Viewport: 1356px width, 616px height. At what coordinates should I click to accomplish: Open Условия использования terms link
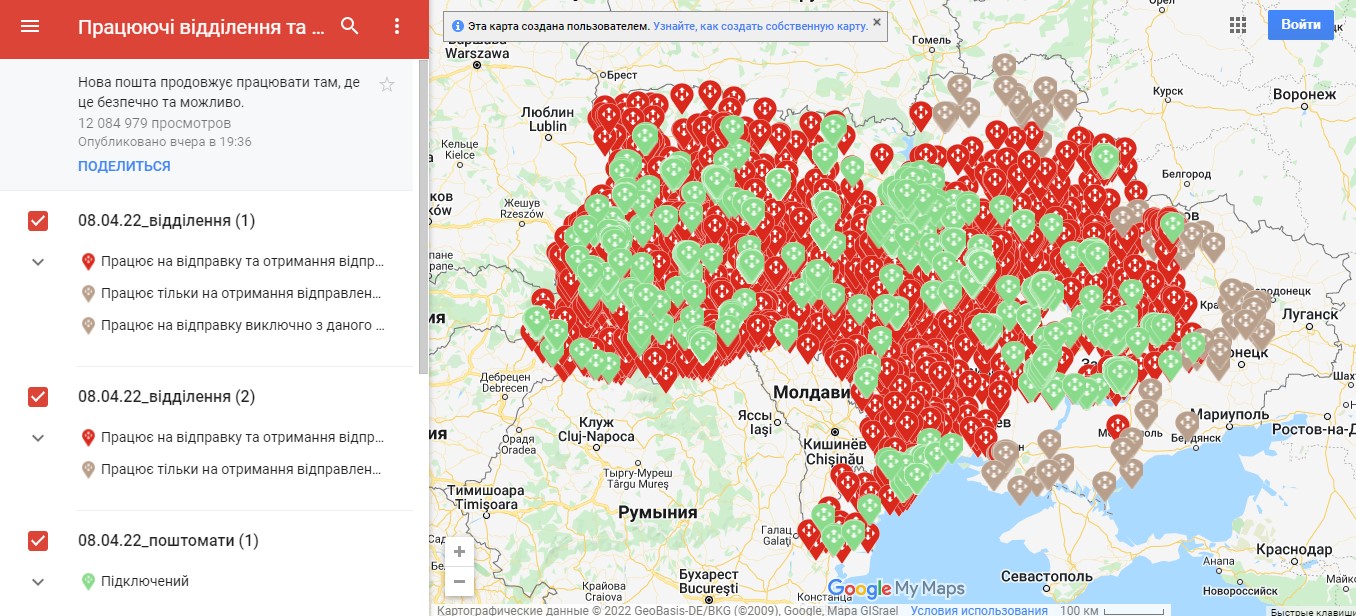pyautogui.click(x=979, y=610)
